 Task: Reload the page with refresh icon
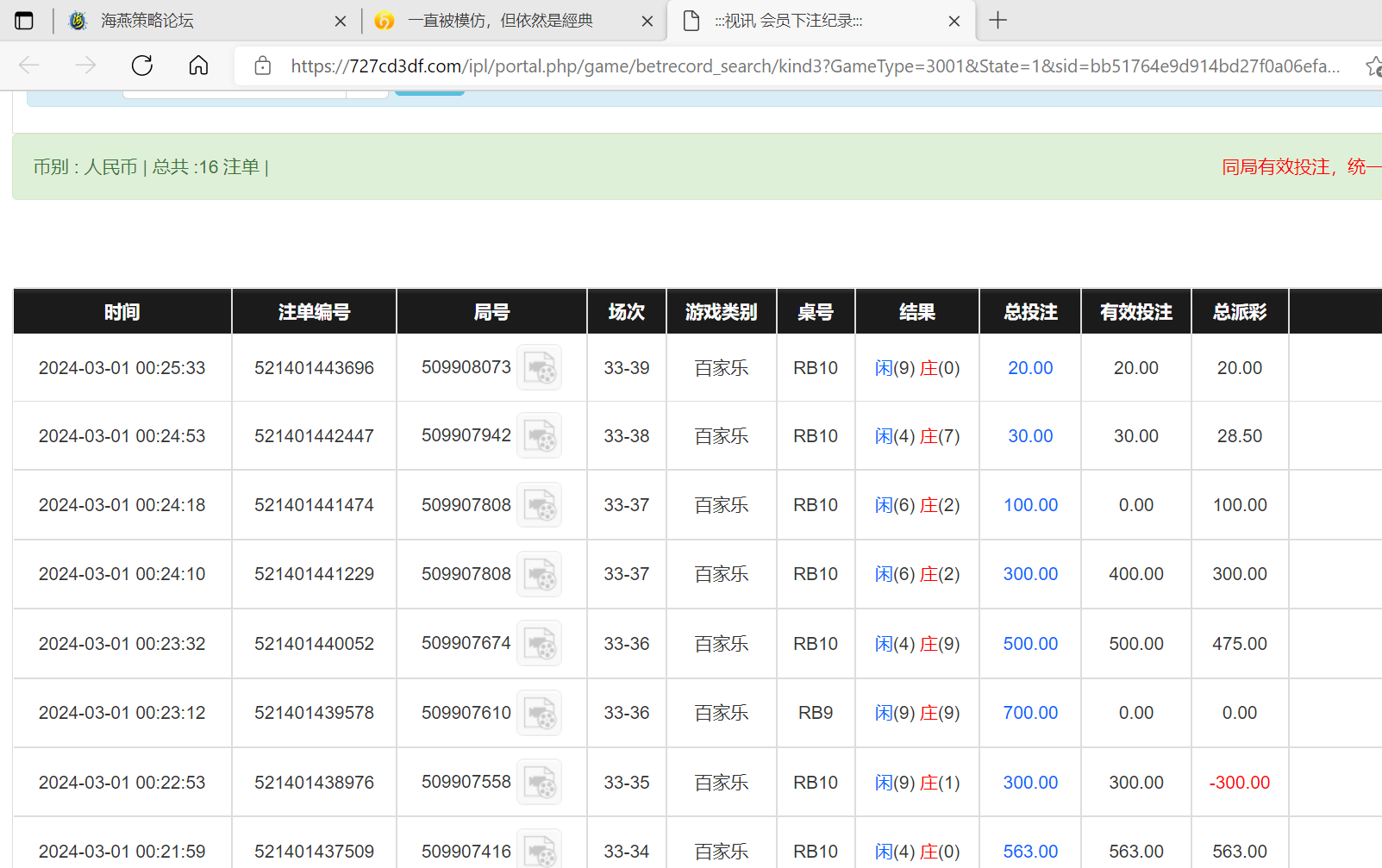point(142,66)
